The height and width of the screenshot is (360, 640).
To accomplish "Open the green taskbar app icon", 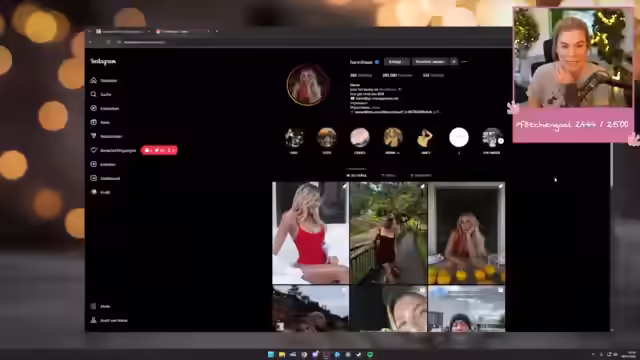I will 370,354.
